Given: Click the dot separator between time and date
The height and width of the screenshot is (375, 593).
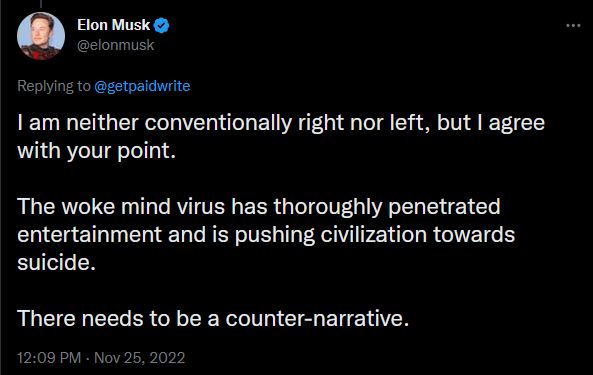Looking at the screenshot, I should (87, 358).
